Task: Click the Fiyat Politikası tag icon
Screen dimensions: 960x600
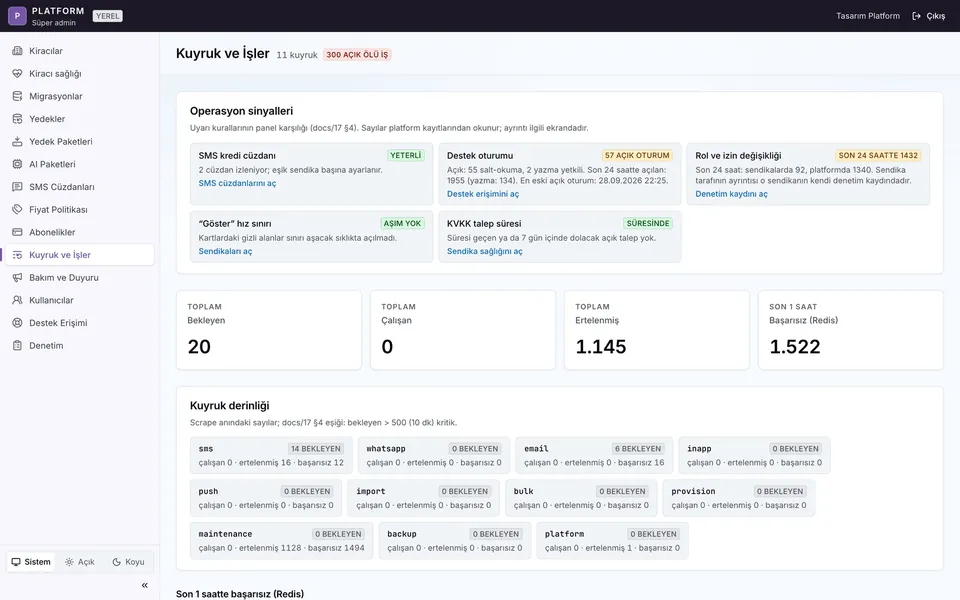Action: (17, 209)
